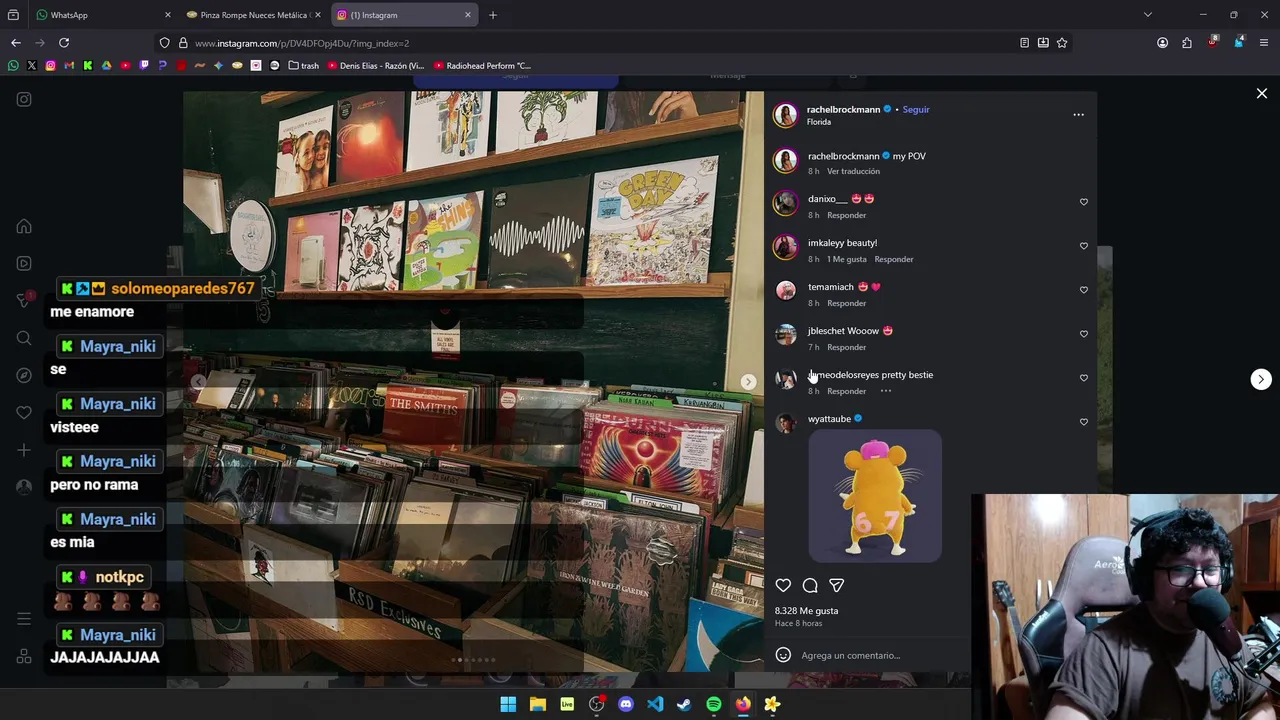Open wyattaube's dancing sticker
Viewport: 1280px width, 720px height.
(875, 496)
